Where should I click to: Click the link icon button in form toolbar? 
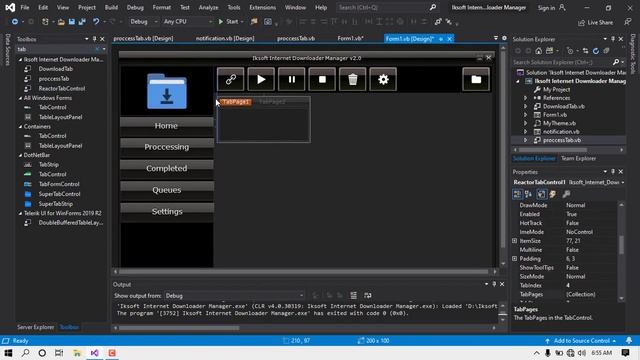pos(231,79)
